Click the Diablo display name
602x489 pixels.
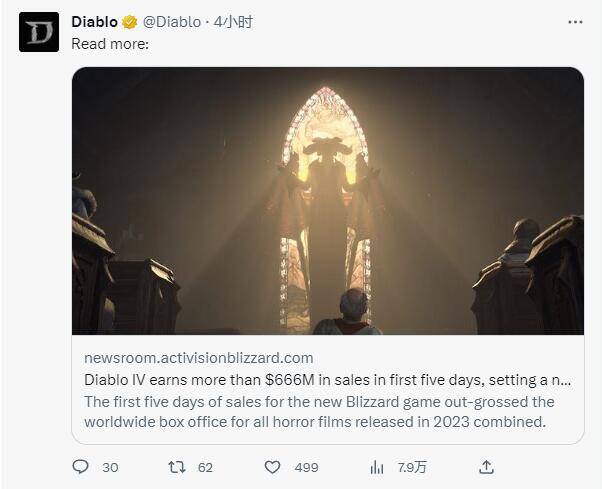(95, 22)
